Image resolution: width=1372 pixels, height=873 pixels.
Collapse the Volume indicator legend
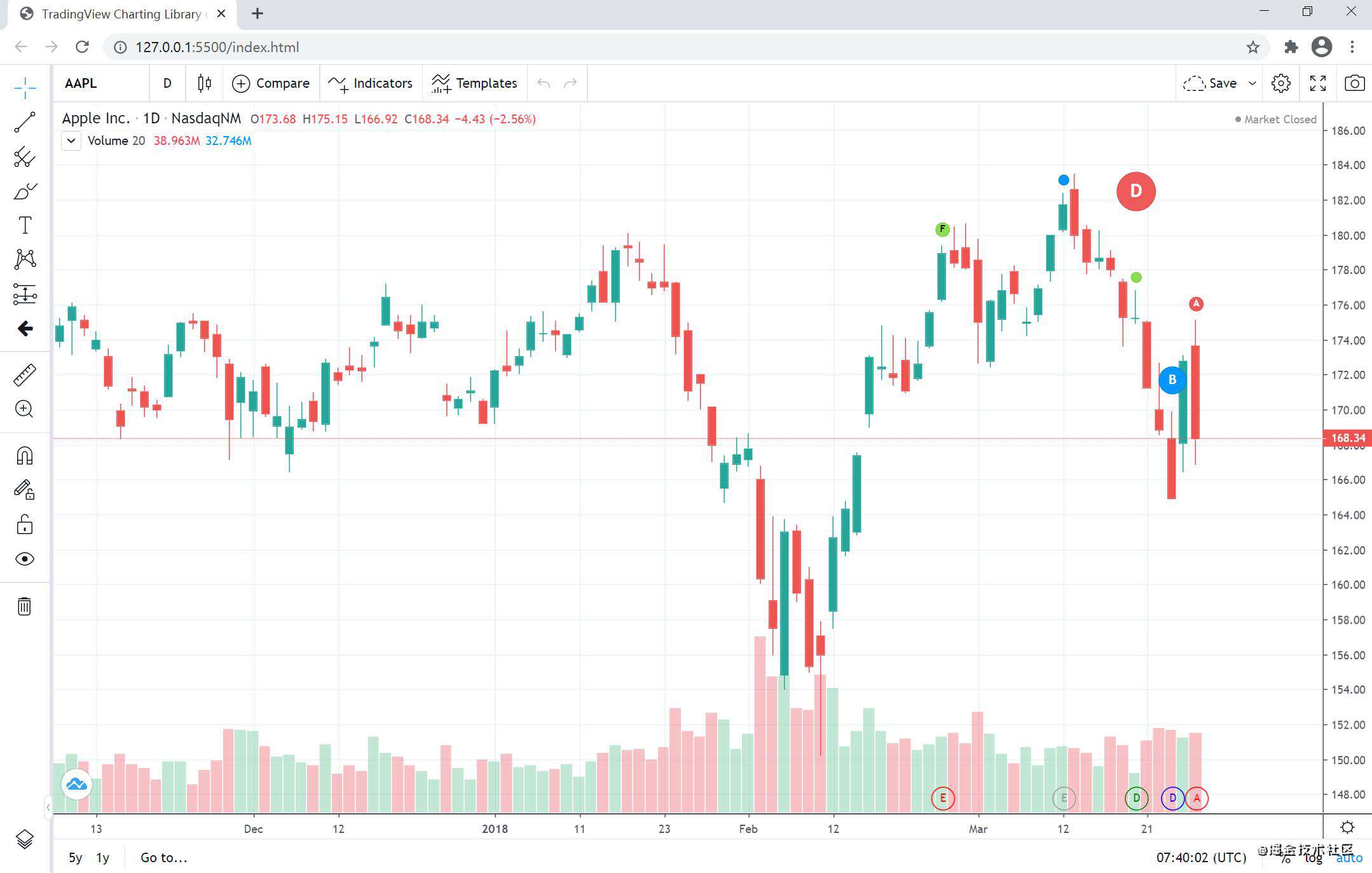(x=71, y=141)
